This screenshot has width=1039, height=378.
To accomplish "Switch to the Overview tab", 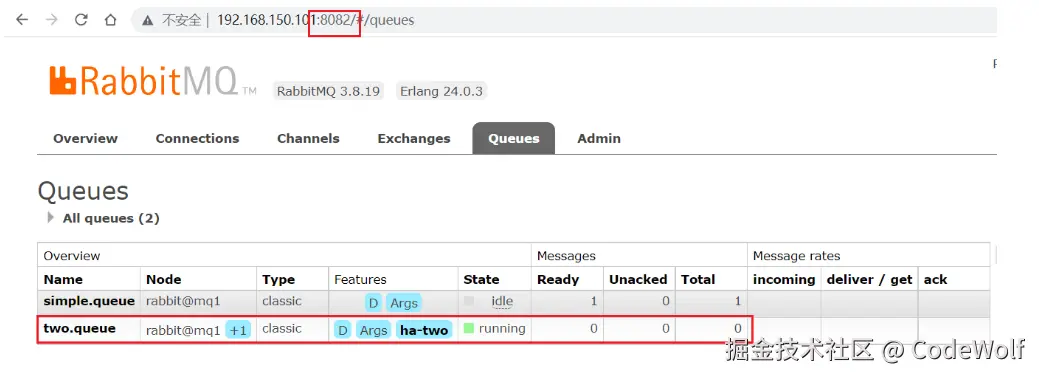I will pos(85,139).
